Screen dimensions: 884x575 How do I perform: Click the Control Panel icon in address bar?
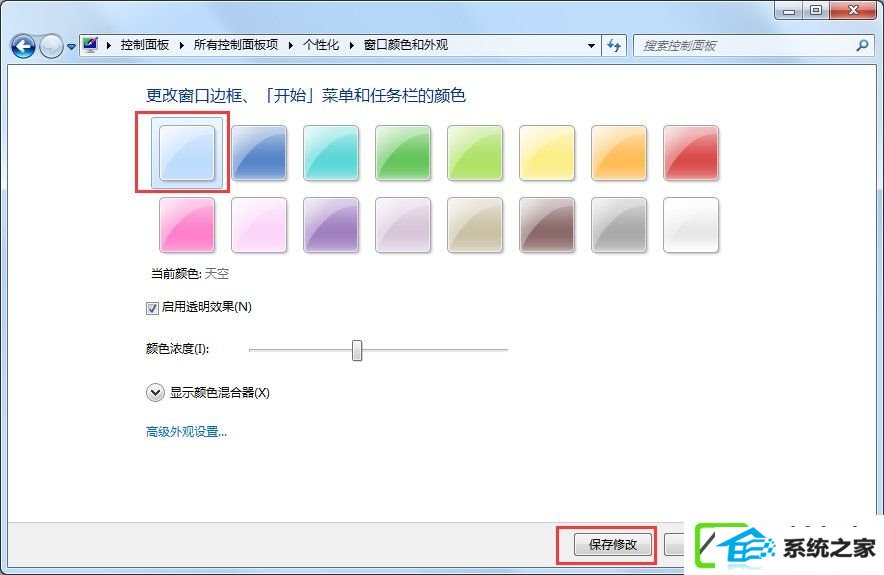pyautogui.click(x=90, y=45)
